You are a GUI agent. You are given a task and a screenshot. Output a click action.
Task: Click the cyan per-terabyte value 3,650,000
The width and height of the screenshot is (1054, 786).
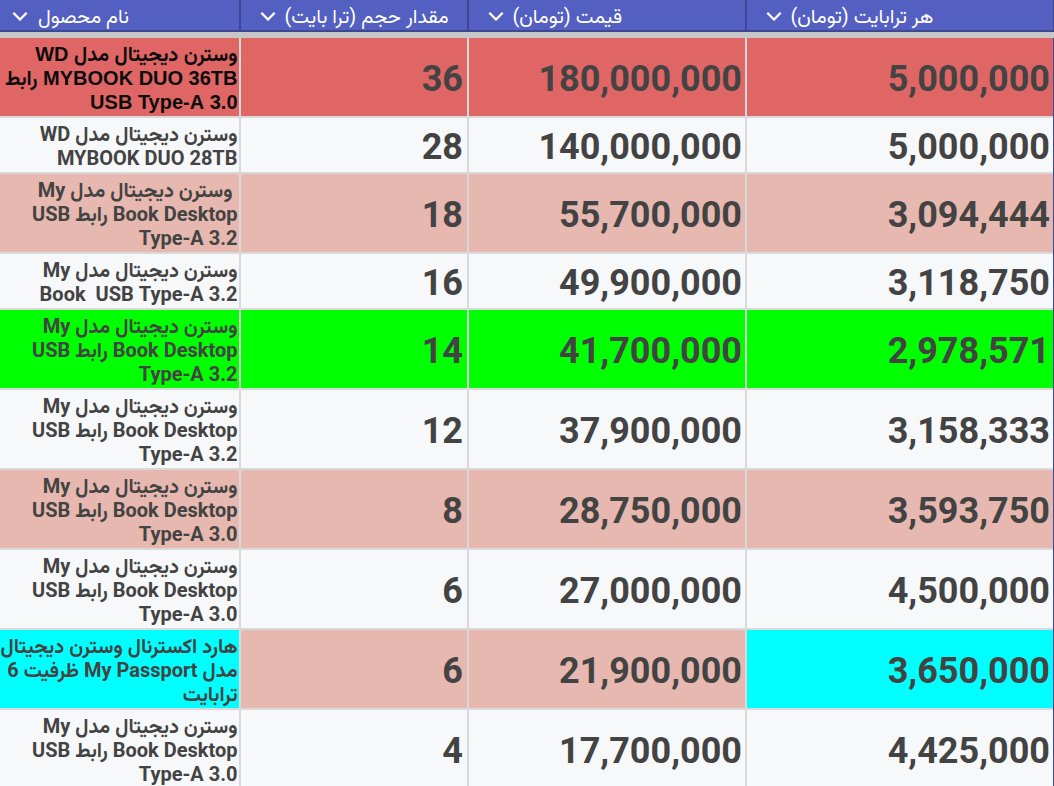tap(900, 670)
